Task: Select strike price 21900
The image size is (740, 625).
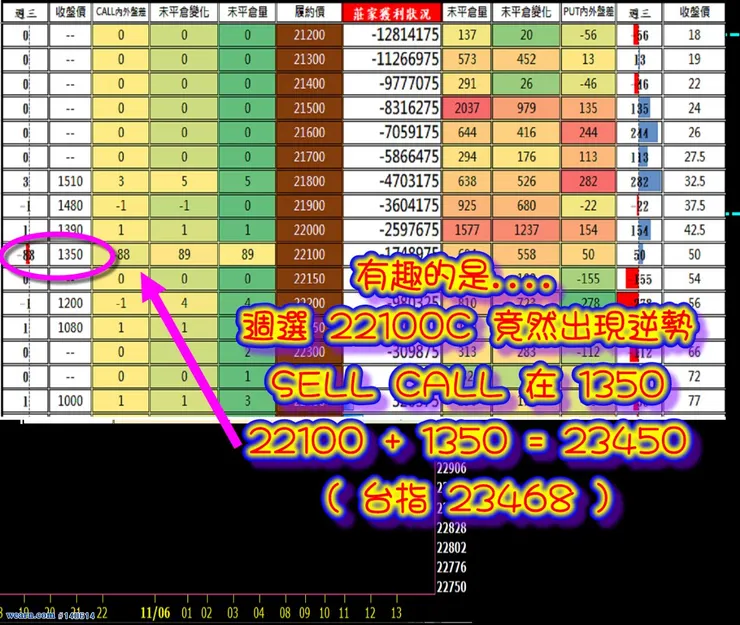Action: (x=309, y=206)
